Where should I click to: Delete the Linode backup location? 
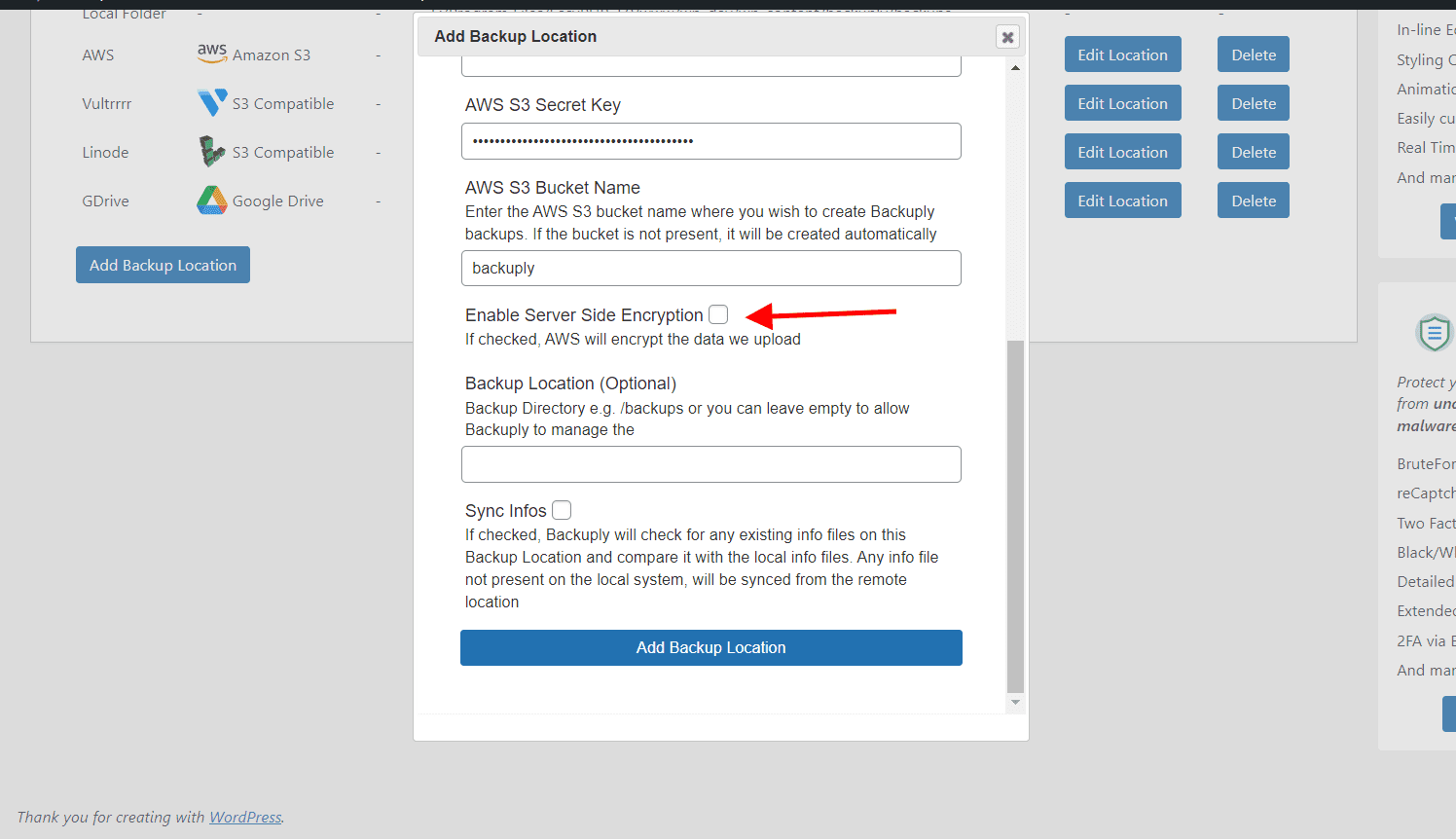[x=1253, y=151]
